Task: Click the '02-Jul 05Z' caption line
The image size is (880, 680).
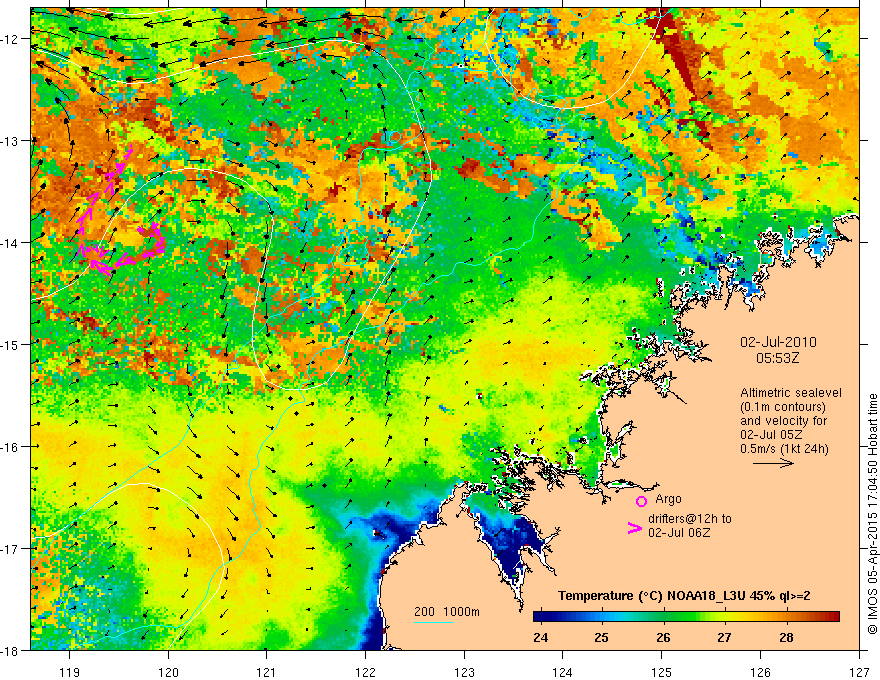Action: pyautogui.click(x=771, y=435)
